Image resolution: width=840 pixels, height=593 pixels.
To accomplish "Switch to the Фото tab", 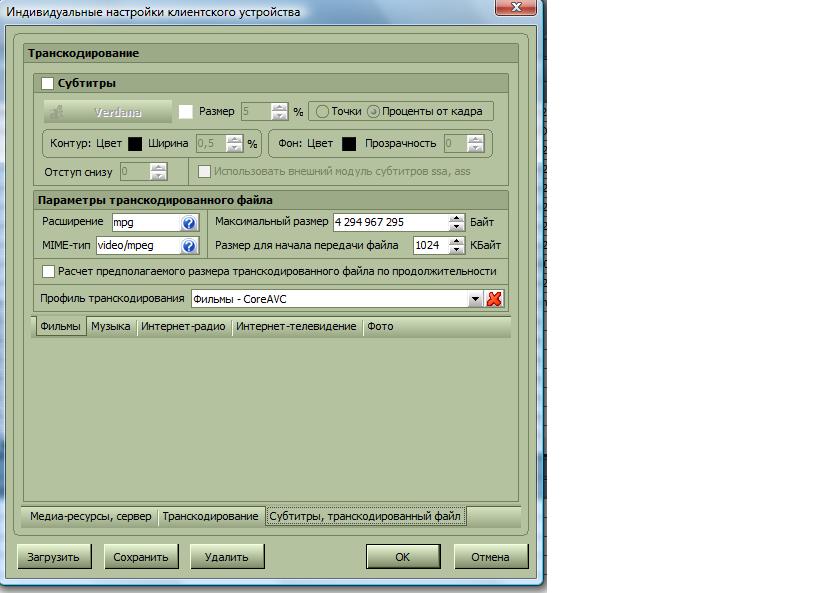I will pyautogui.click(x=380, y=326).
